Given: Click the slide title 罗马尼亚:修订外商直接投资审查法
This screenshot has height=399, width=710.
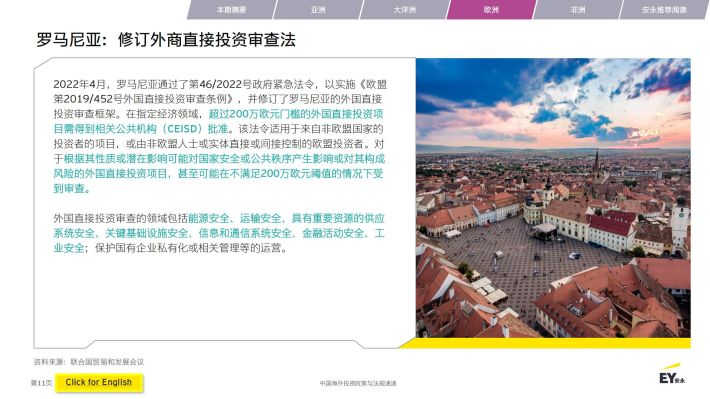Looking at the screenshot, I should click(166, 40).
